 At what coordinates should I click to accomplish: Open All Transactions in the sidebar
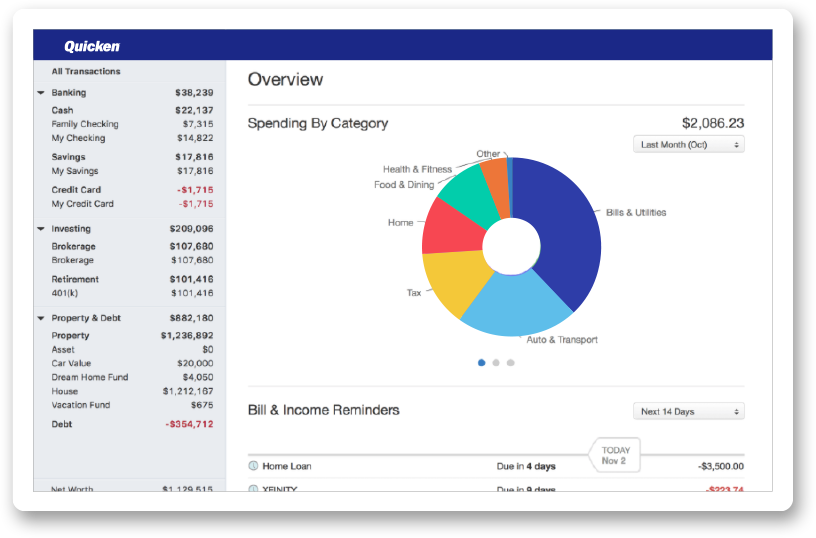[86, 71]
